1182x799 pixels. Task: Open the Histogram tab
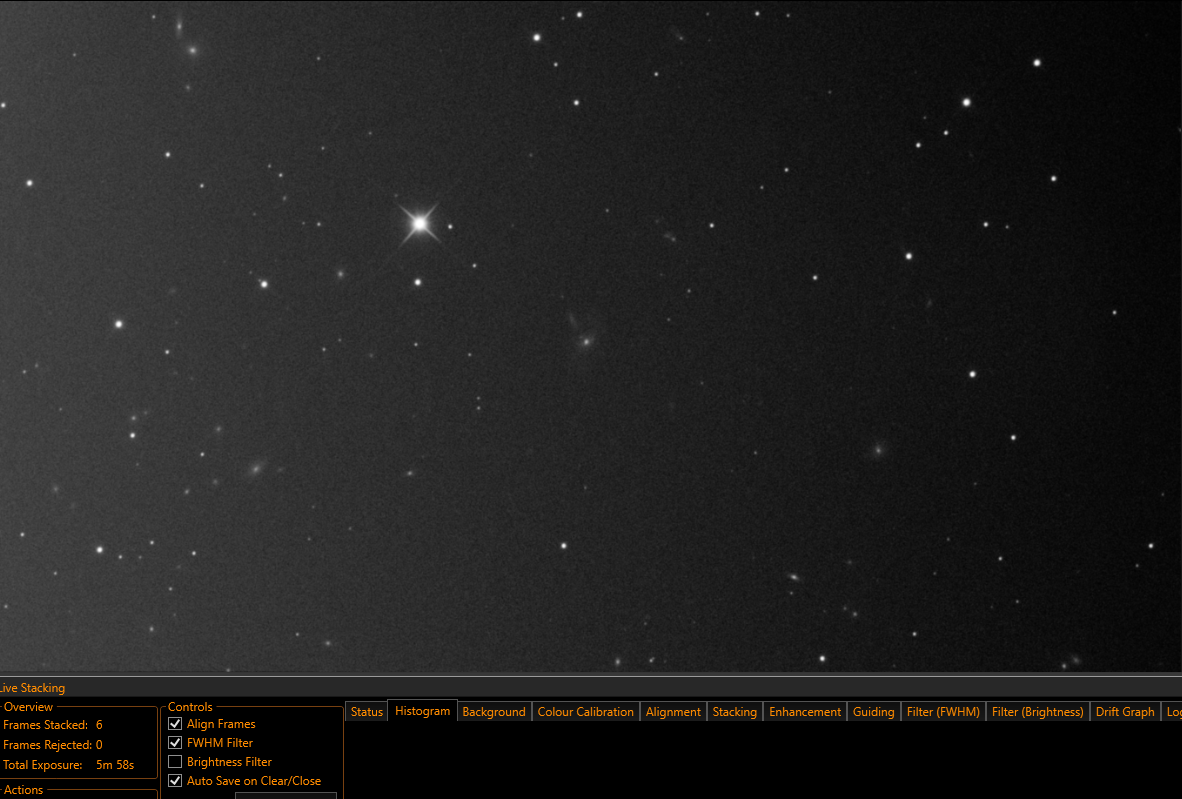coord(422,711)
